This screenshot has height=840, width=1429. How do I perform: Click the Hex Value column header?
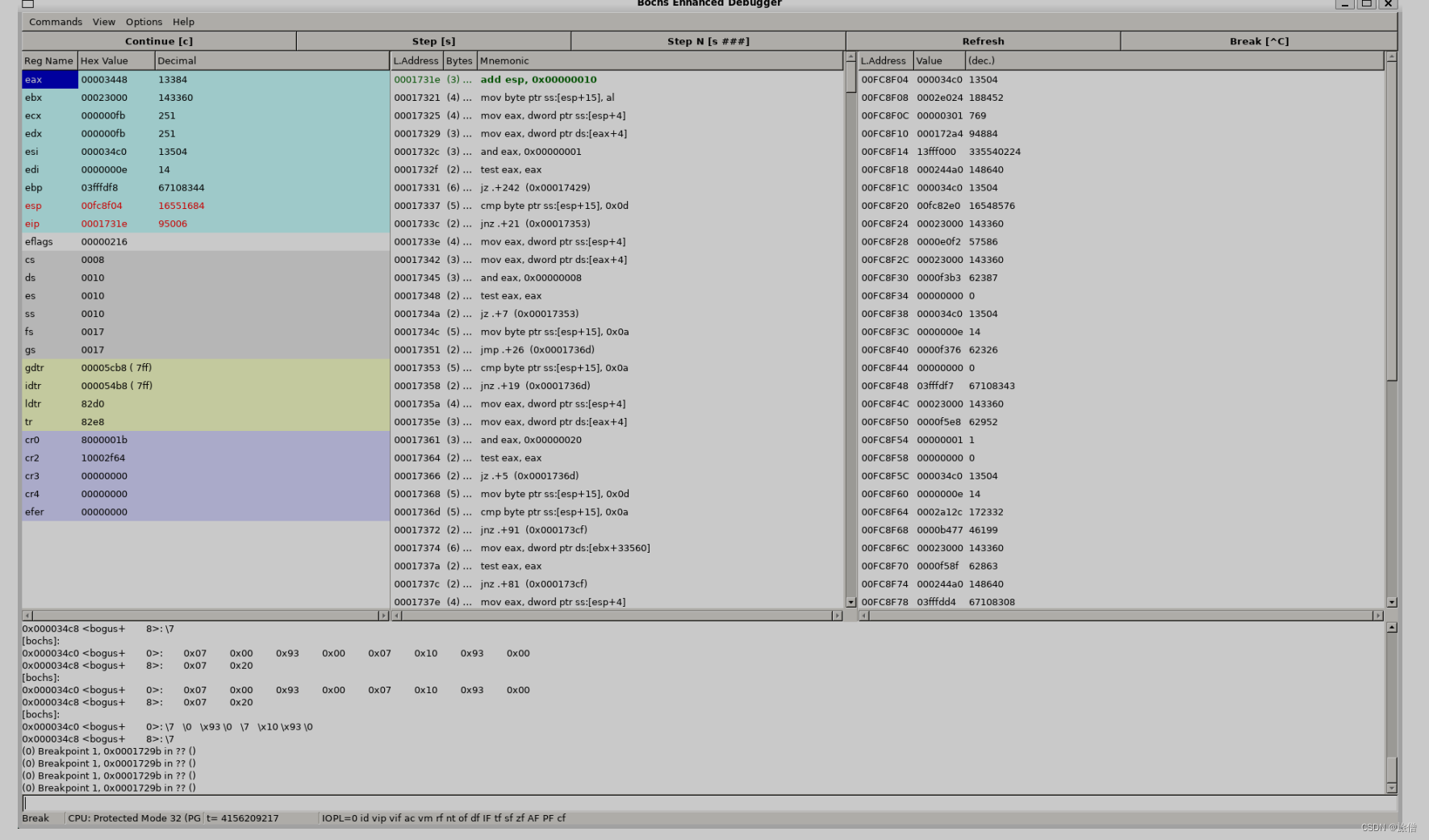click(x=116, y=61)
